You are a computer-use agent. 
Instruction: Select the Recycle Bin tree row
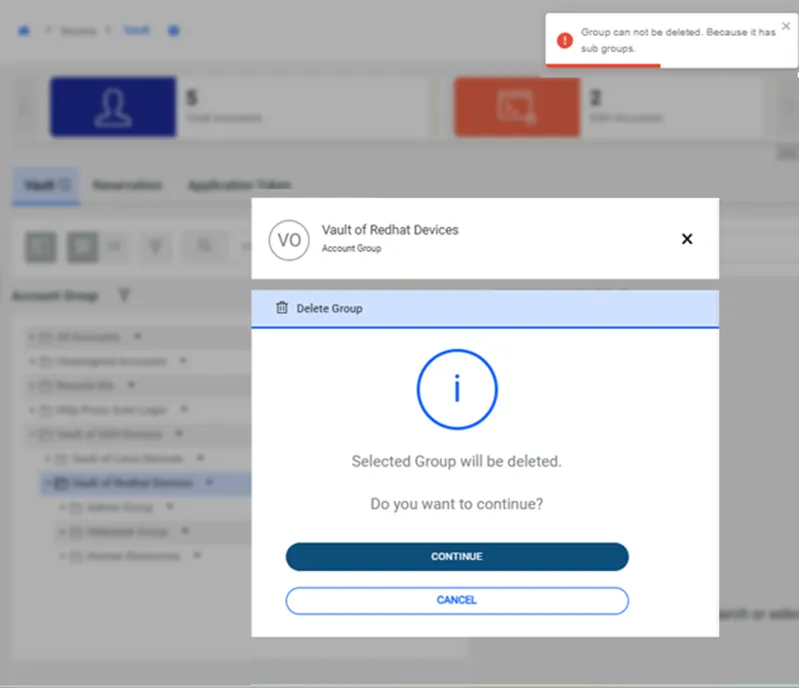pyautogui.click(x=138, y=385)
